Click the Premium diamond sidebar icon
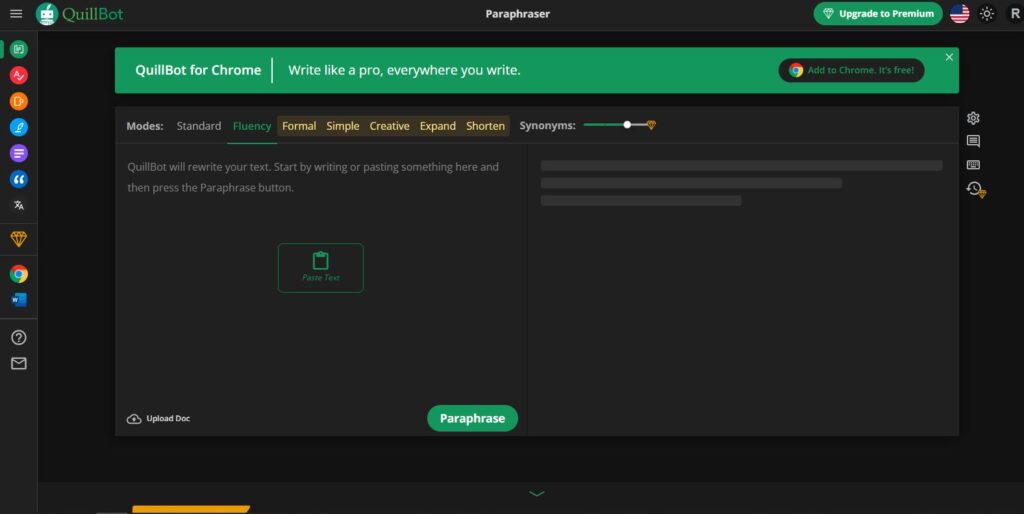 point(19,239)
